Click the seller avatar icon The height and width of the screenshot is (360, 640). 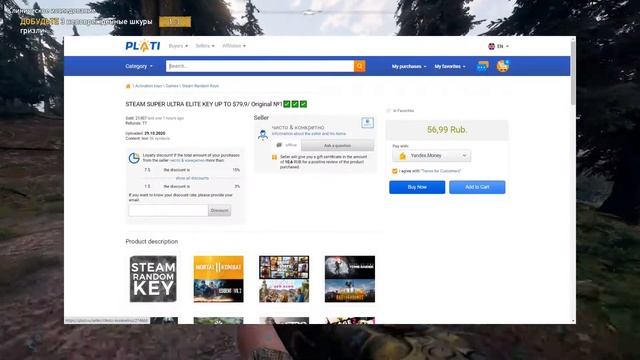point(263,134)
